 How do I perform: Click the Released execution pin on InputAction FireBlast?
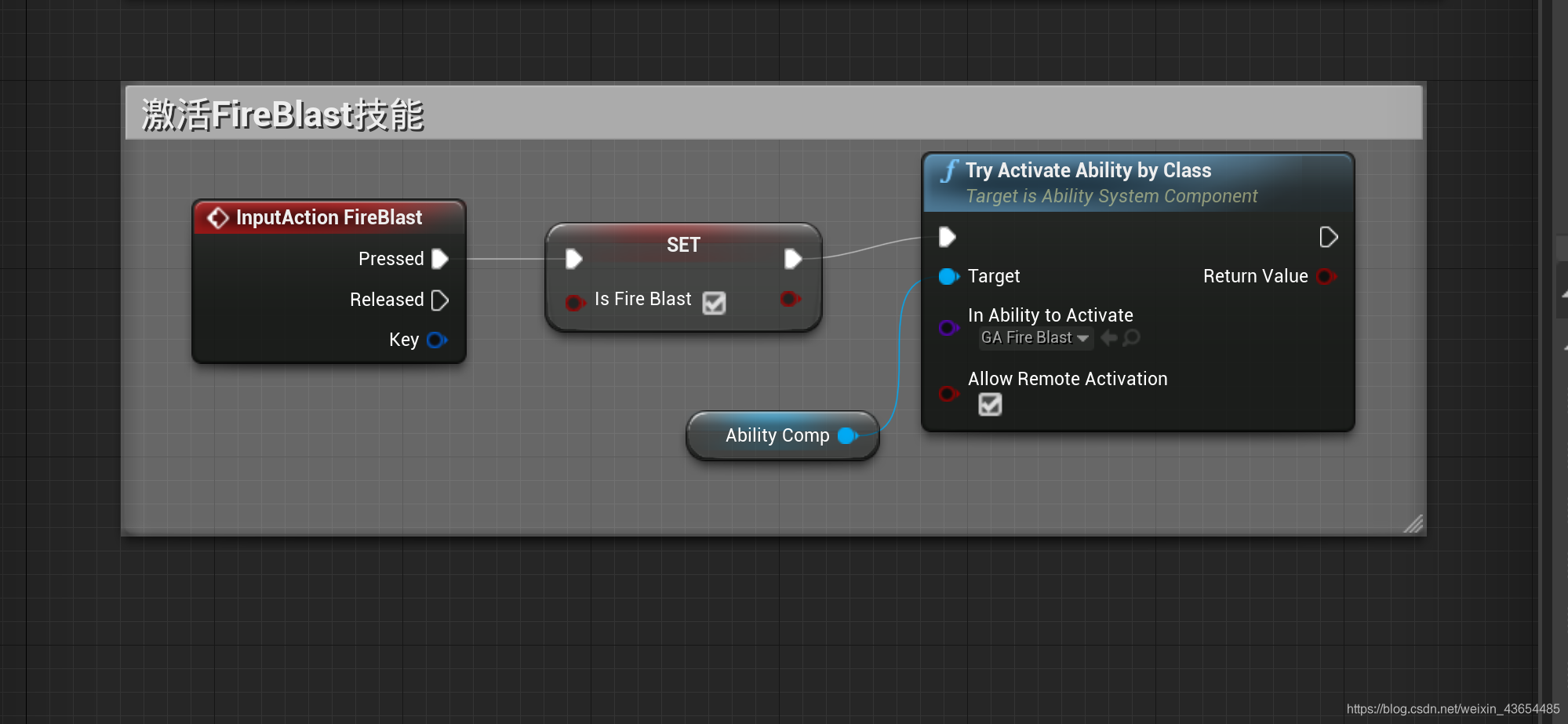440,300
